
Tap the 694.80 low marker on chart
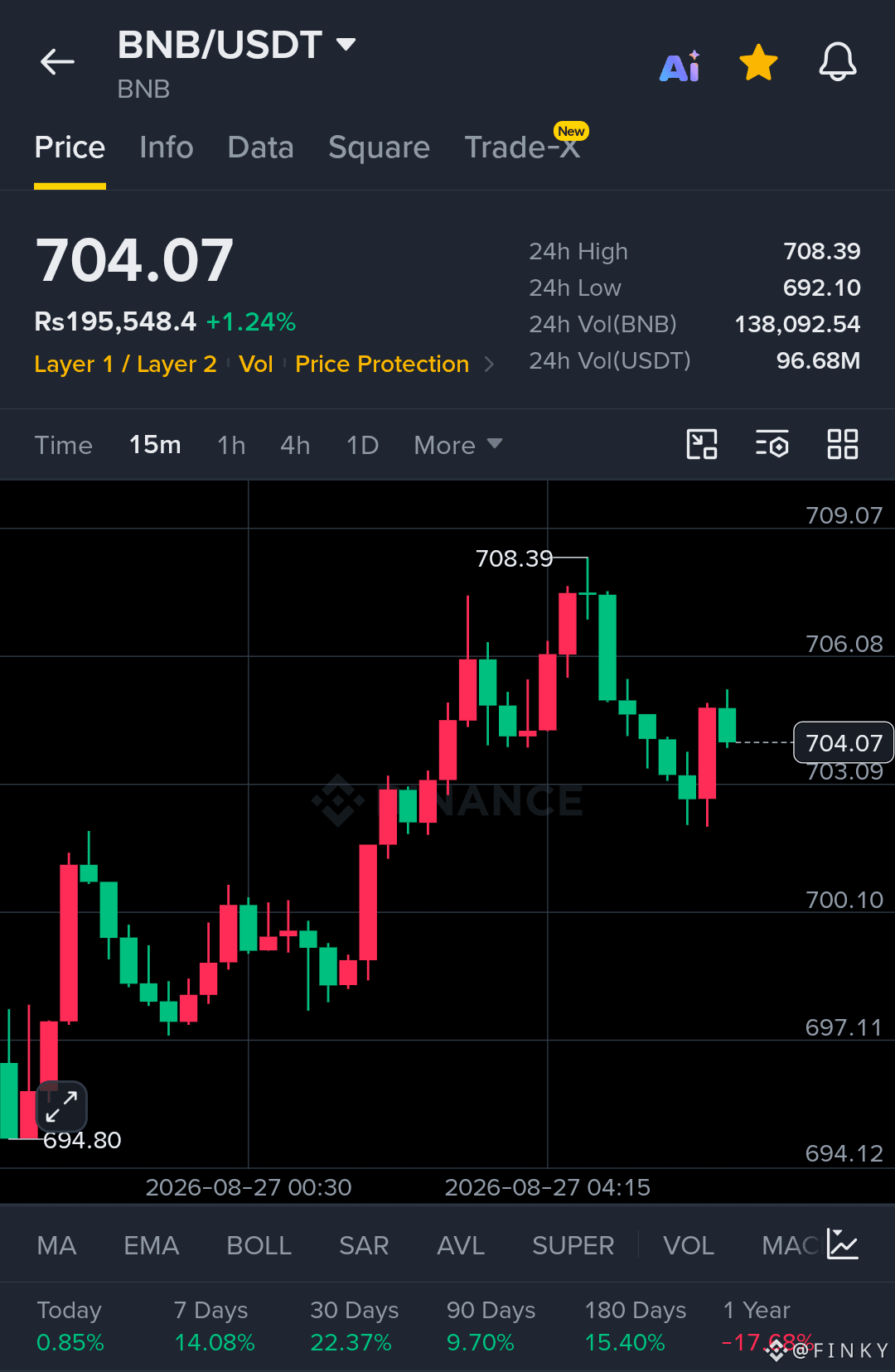click(x=82, y=1140)
